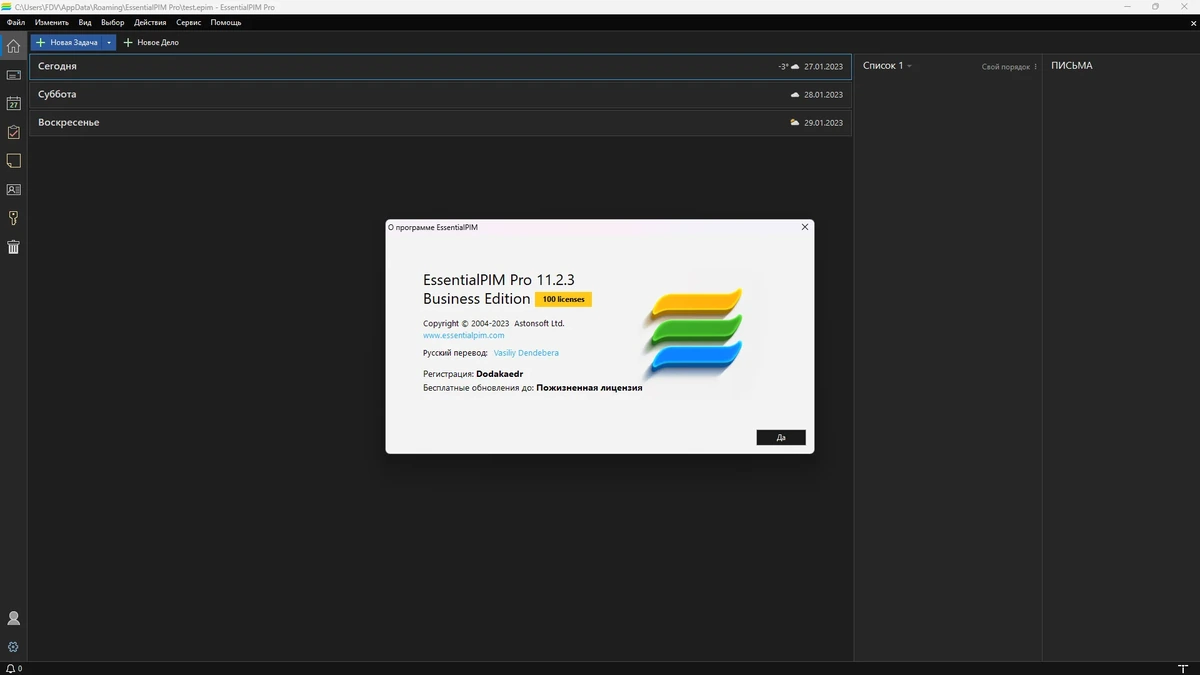1200x675 pixels.
Task: Open the Mail module envelope icon
Action: coord(13,75)
